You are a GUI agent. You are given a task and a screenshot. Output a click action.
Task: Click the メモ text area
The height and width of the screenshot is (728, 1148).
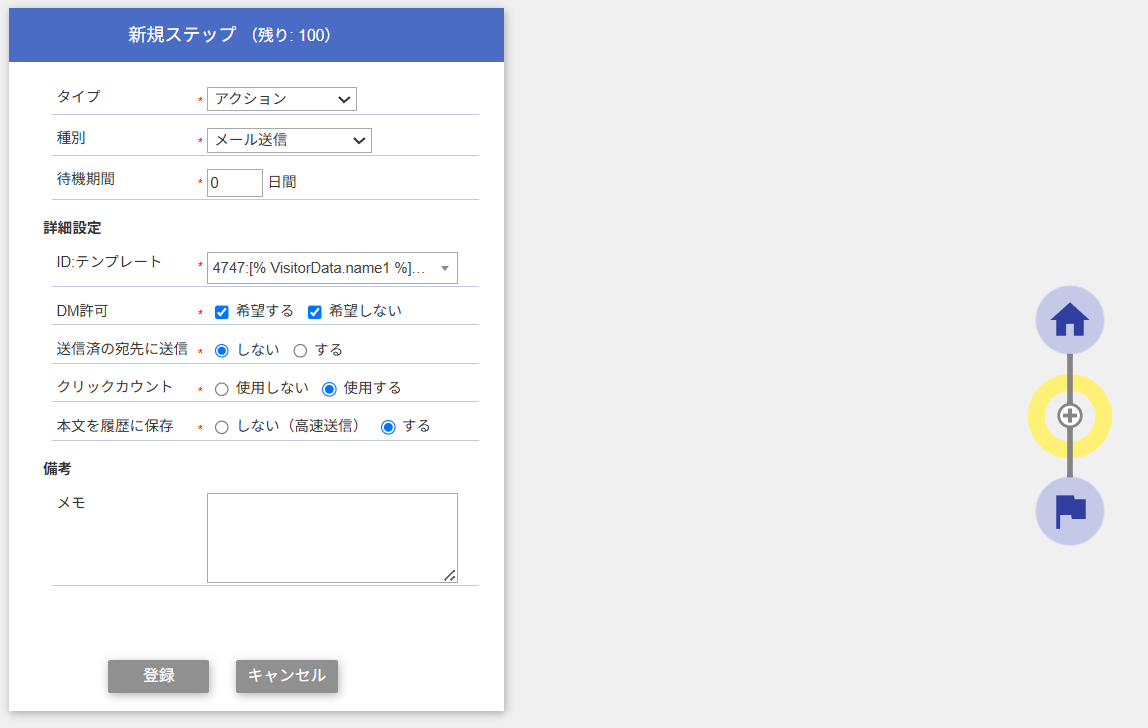[x=332, y=538]
